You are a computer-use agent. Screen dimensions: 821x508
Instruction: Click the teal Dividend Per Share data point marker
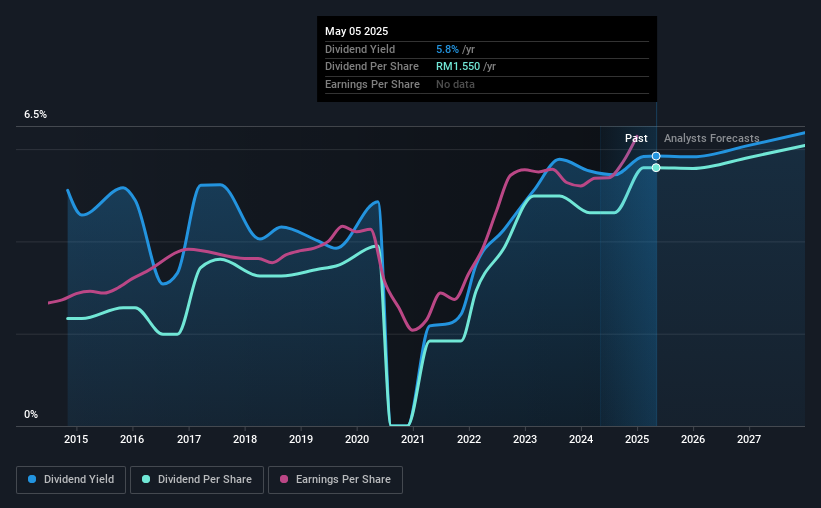656,168
